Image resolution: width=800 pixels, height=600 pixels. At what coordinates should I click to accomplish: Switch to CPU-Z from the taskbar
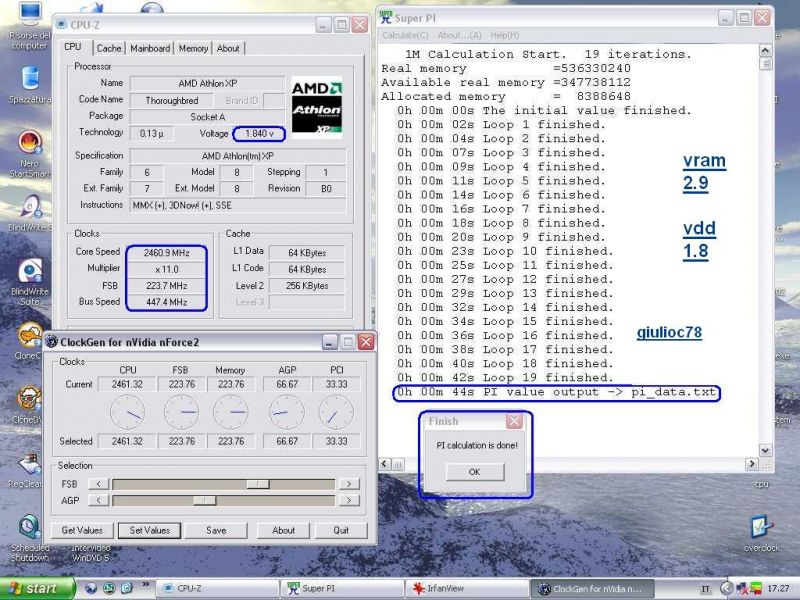coord(216,588)
